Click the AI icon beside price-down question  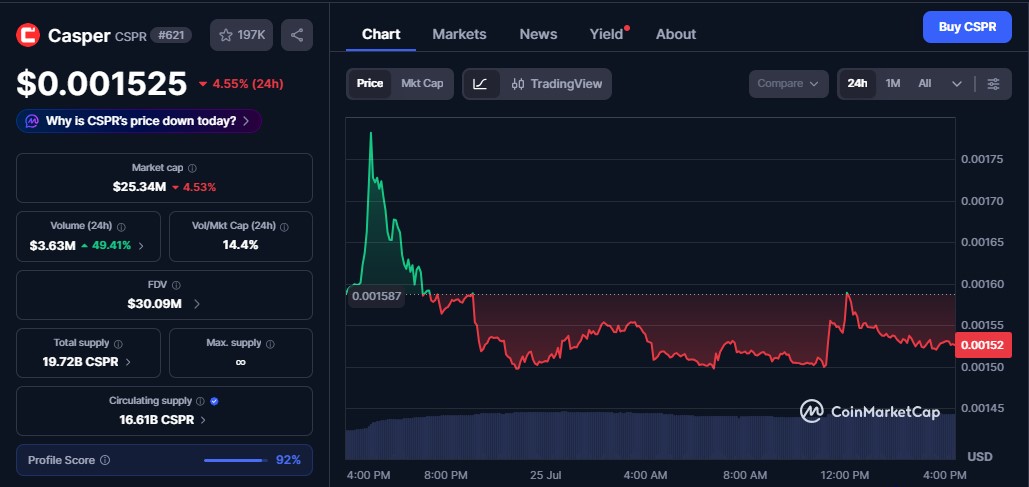(x=32, y=121)
